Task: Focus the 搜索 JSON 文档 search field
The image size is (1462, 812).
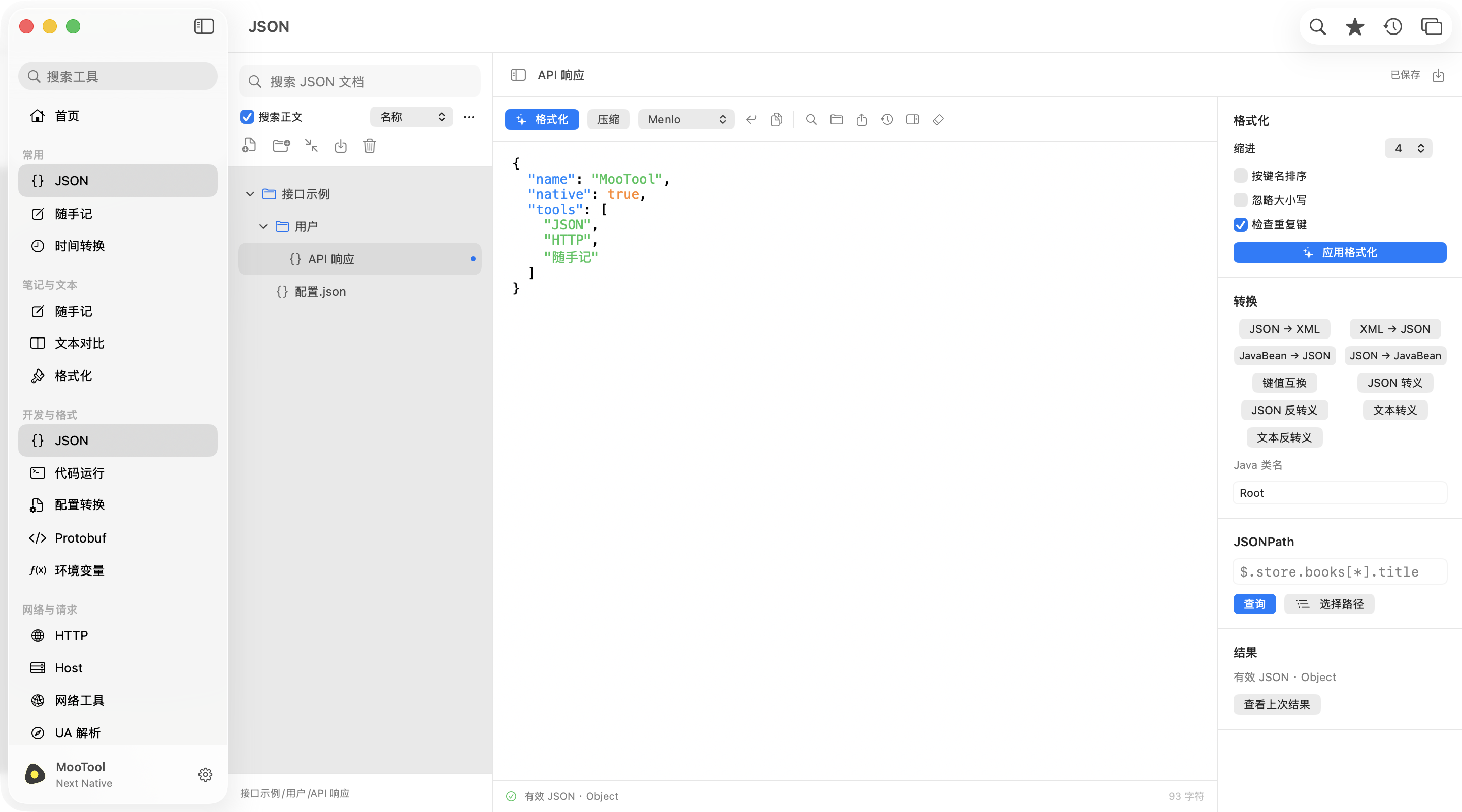Action: [x=360, y=81]
